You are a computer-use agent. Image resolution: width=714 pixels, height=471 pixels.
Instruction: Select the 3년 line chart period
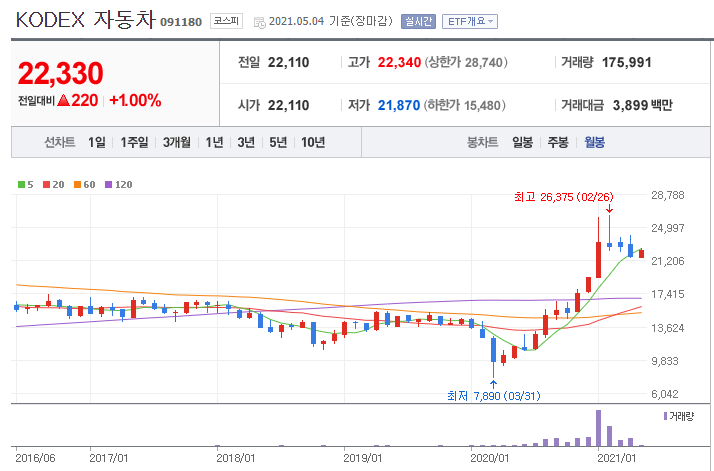point(246,143)
